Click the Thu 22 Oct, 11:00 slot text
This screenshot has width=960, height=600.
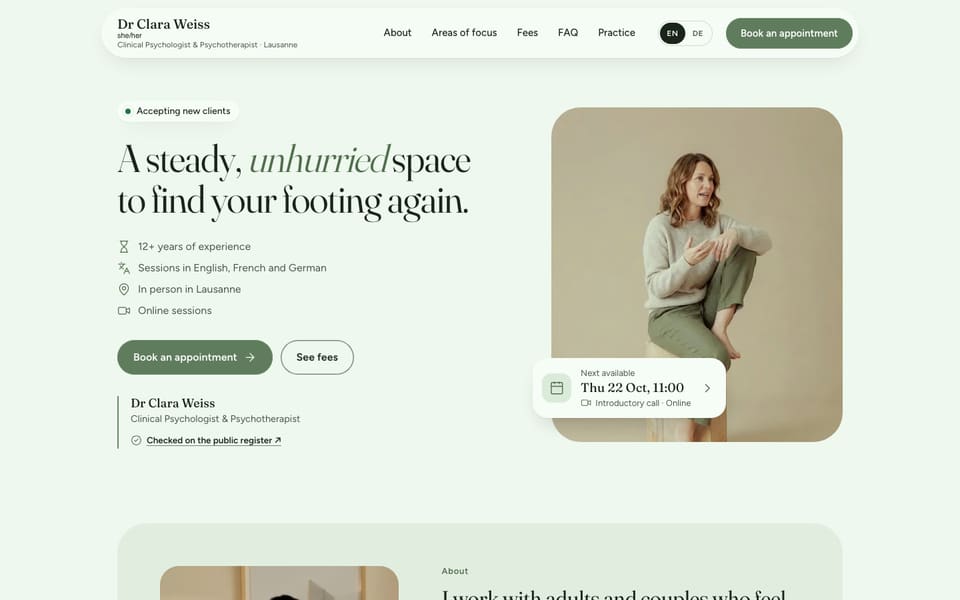click(632, 388)
